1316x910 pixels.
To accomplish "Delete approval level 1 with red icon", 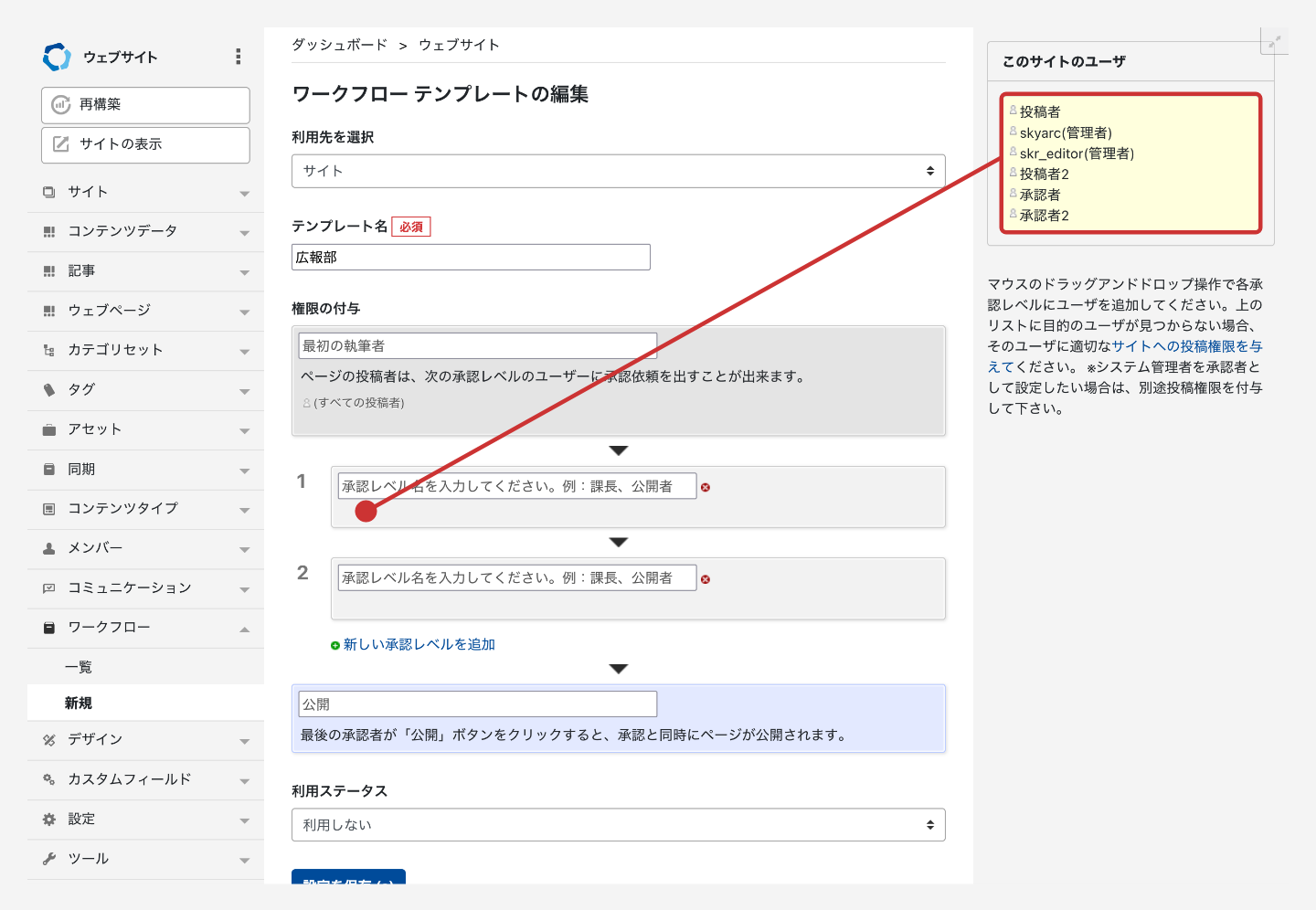I will (x=706, y=487).
